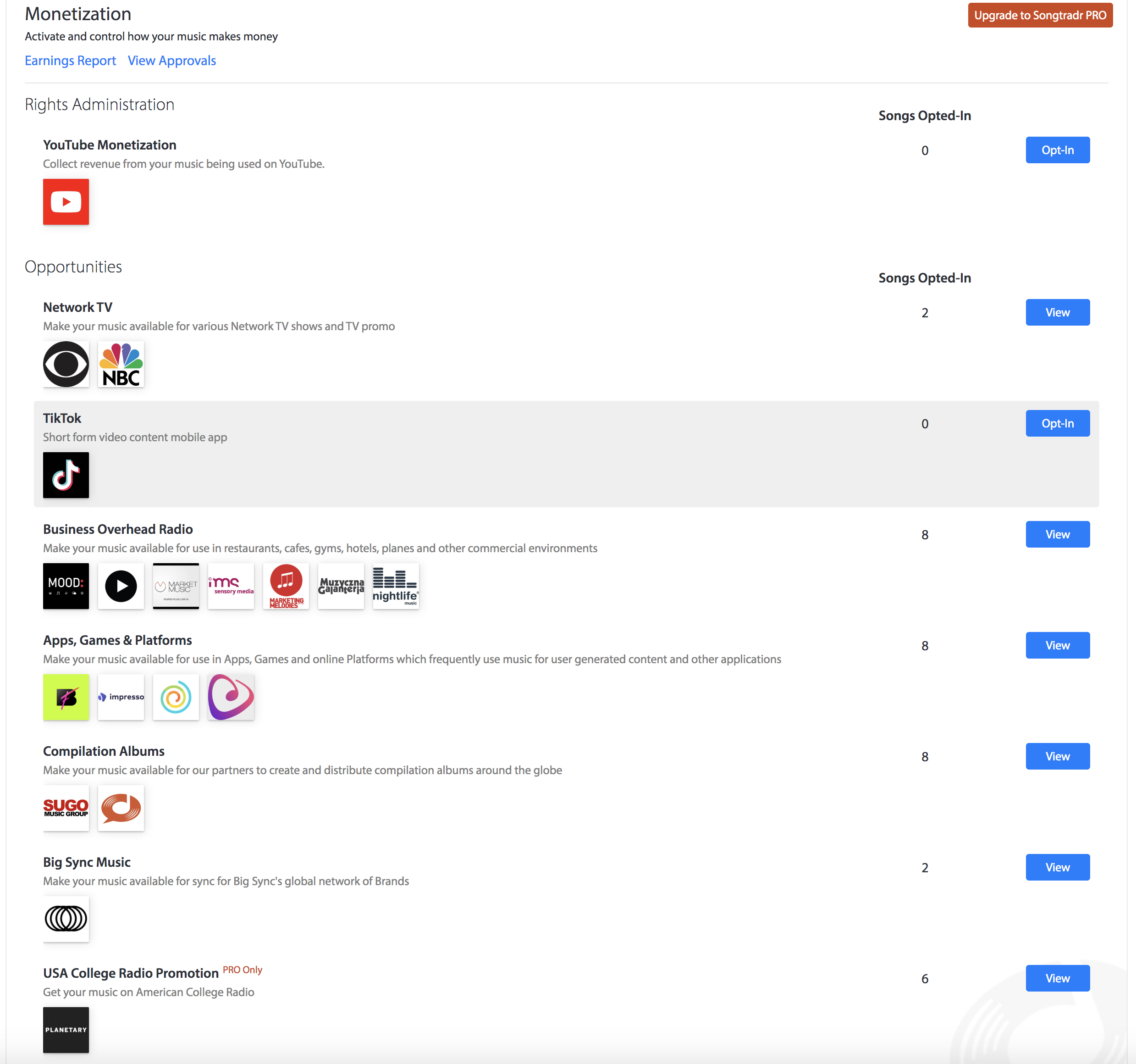This screenshot has width=1136, height=1064.
Task: Click the Big Sync Music circular logo
Action: click(x=66, y=919)
